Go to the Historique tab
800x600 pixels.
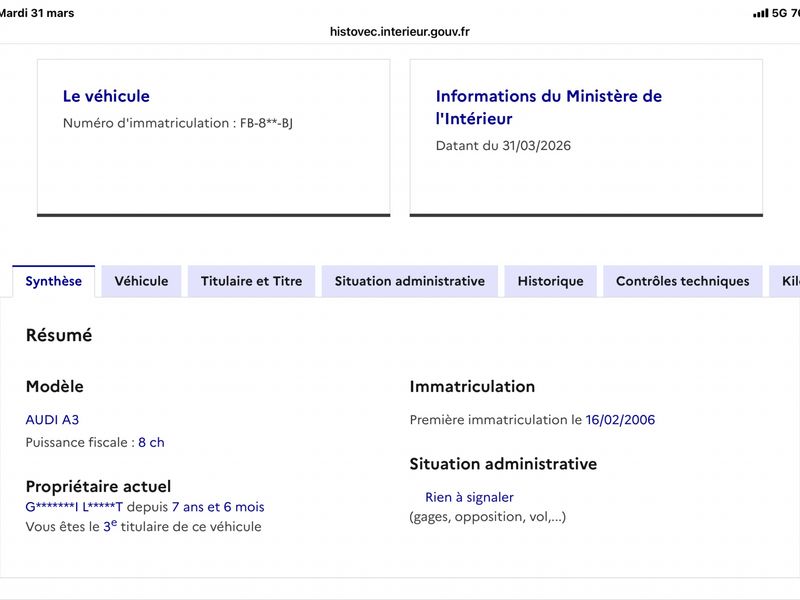click(551, 281)
